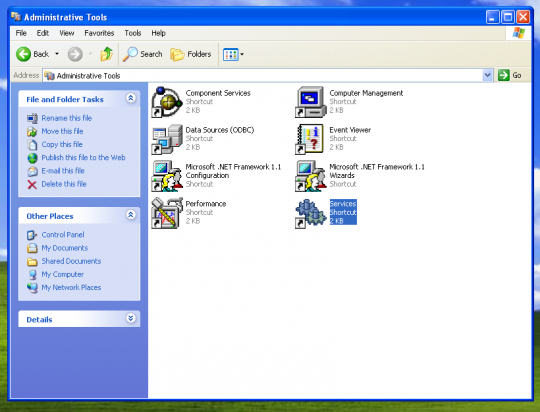The image size is (540, 412).
Task: Click the Delete this file link
Action: point(64,184)
